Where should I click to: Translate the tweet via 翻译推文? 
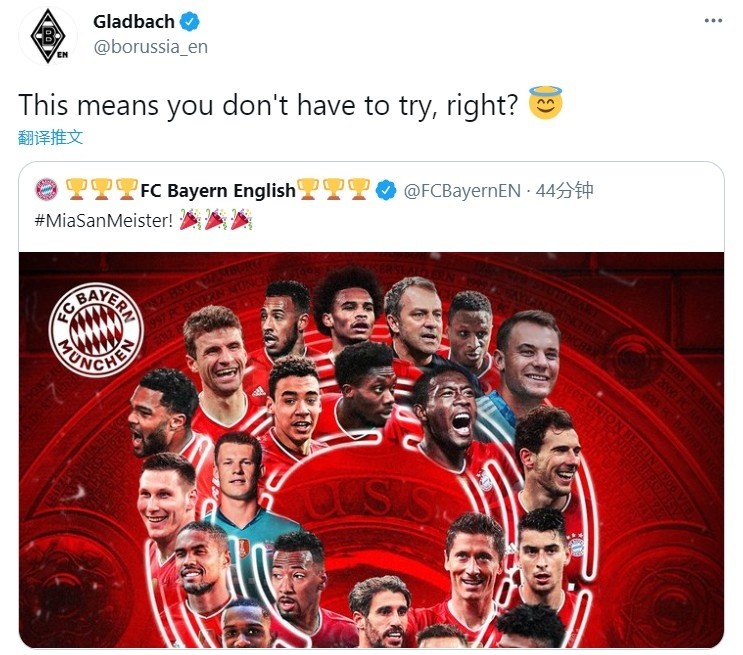click(50, 137)
